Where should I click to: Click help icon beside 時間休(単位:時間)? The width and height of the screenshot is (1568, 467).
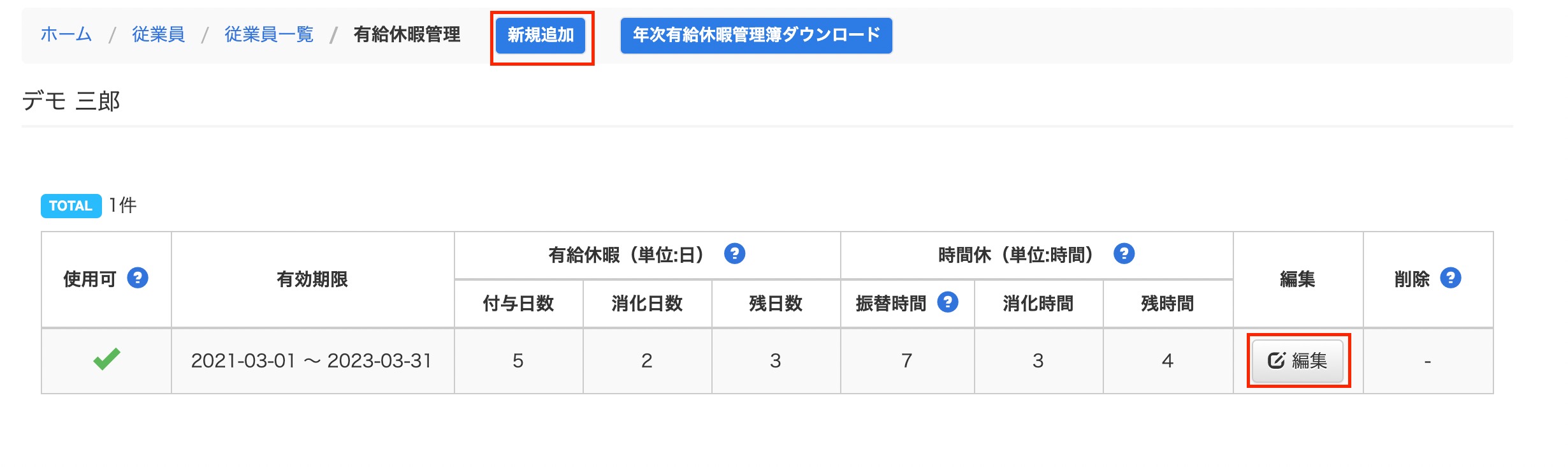1124,254
